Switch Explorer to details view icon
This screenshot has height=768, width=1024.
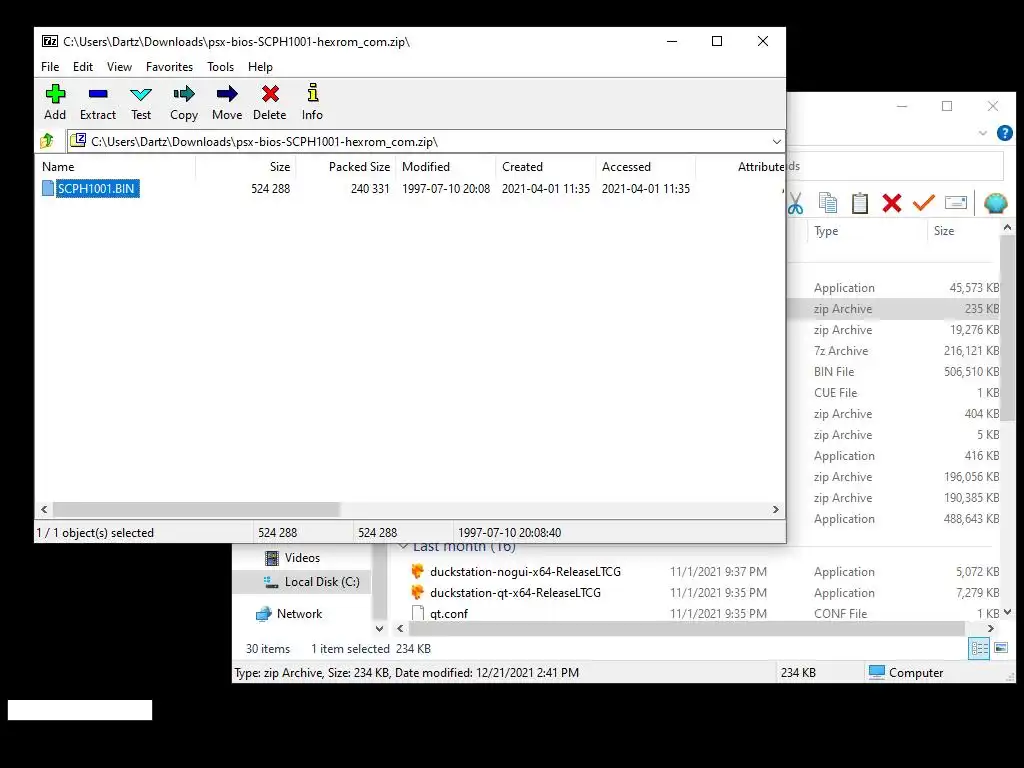click(x=979, y=648)
